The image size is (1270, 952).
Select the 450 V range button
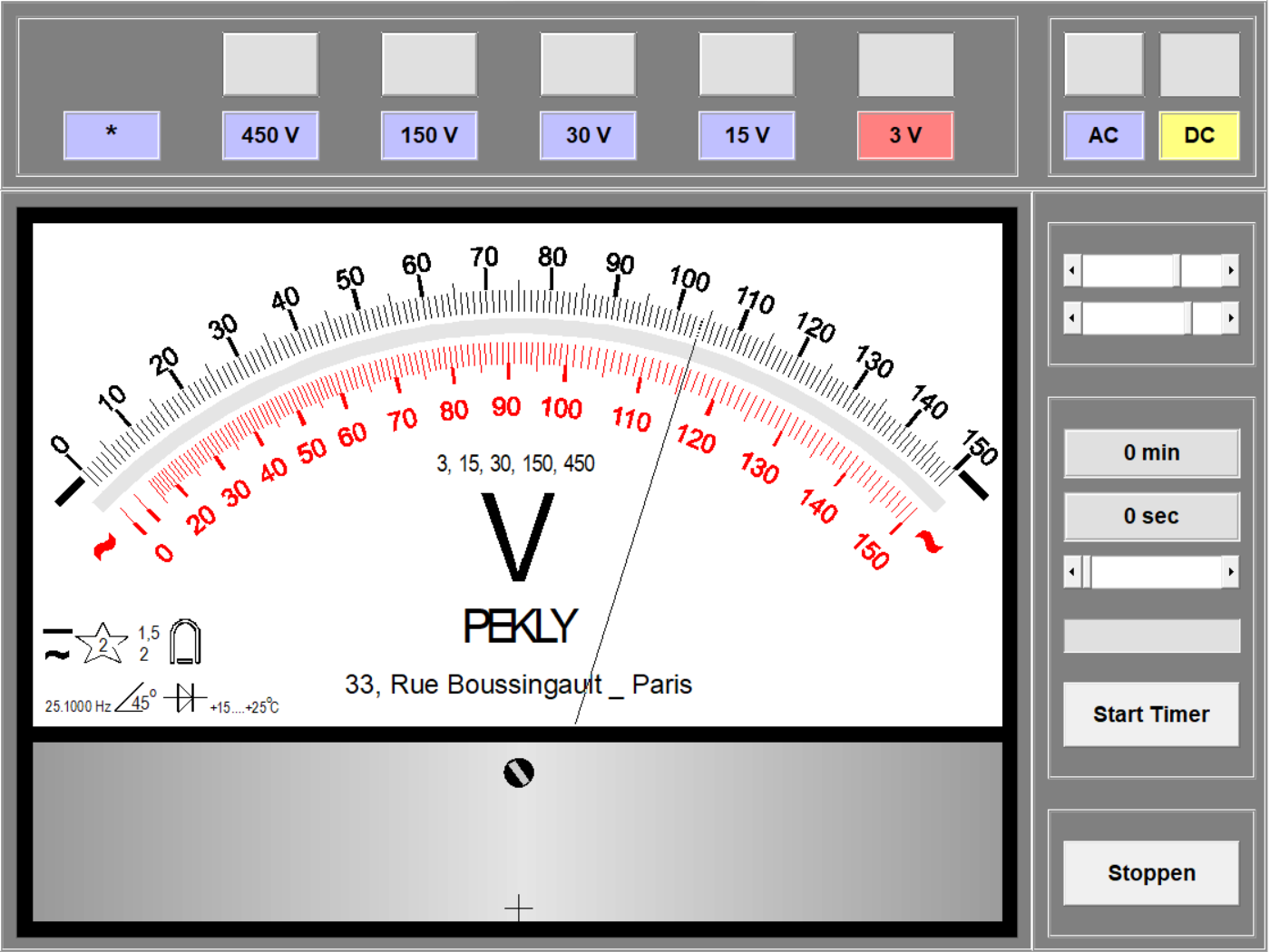click(x=270, y=135)
